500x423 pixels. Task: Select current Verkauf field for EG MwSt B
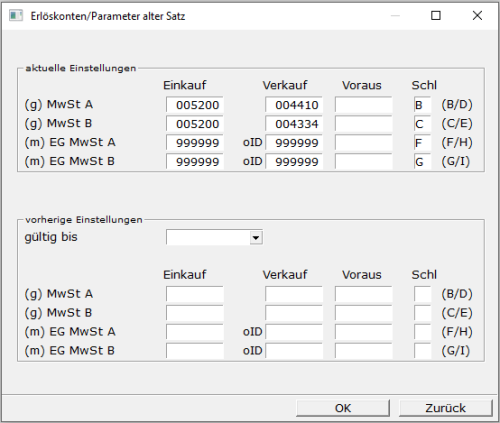(294, 162)
